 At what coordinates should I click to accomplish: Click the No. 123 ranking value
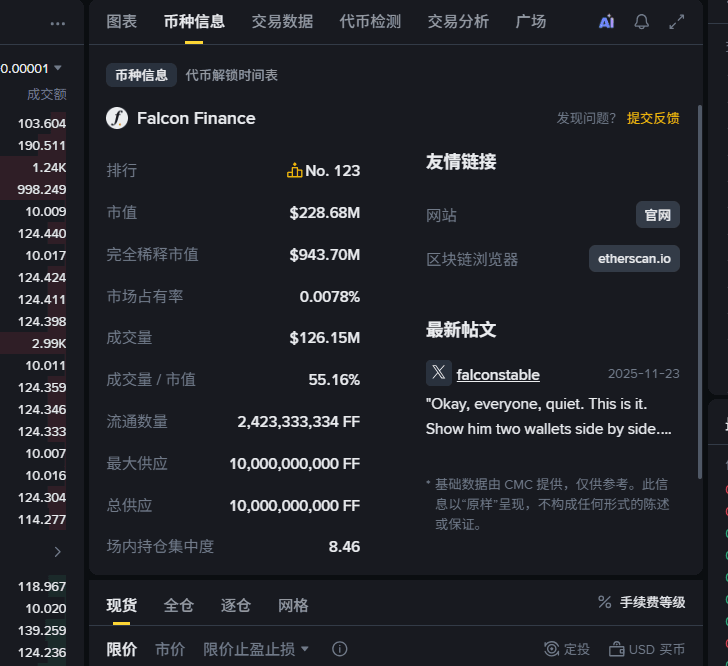tap(332, 170)
